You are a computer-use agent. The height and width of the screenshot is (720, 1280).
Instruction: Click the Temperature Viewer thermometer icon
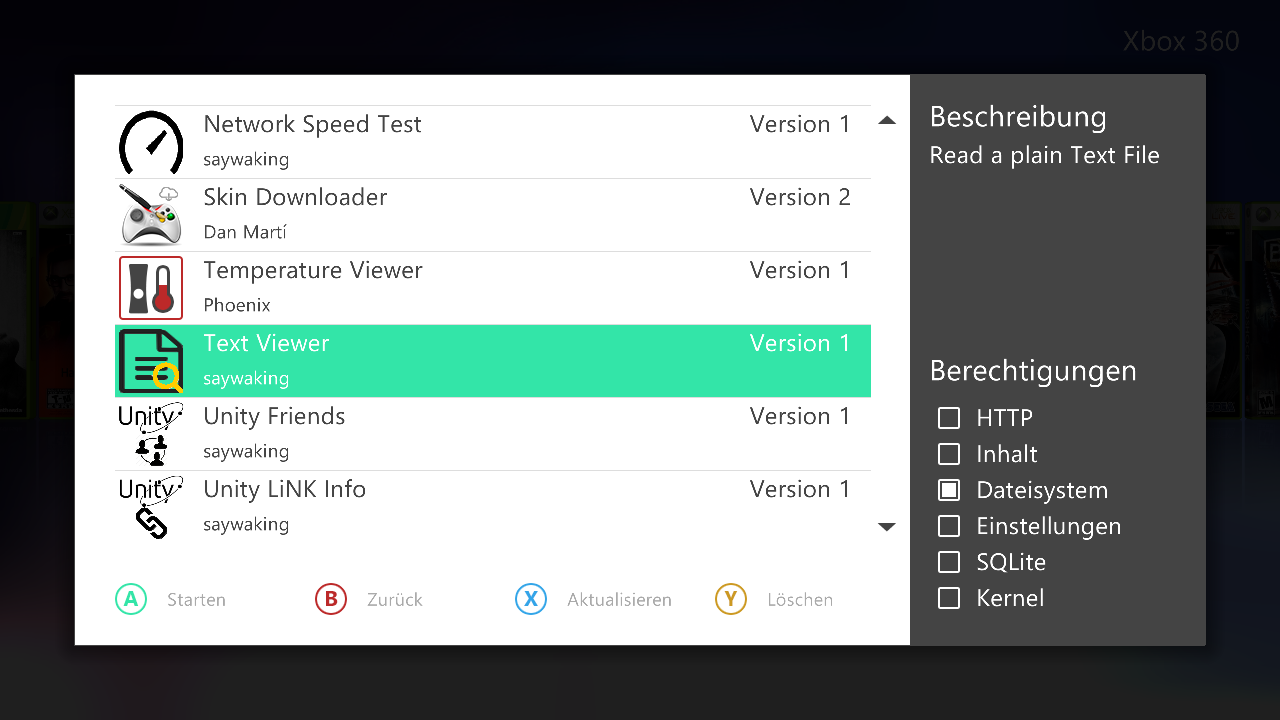click(x=151, y=288)
